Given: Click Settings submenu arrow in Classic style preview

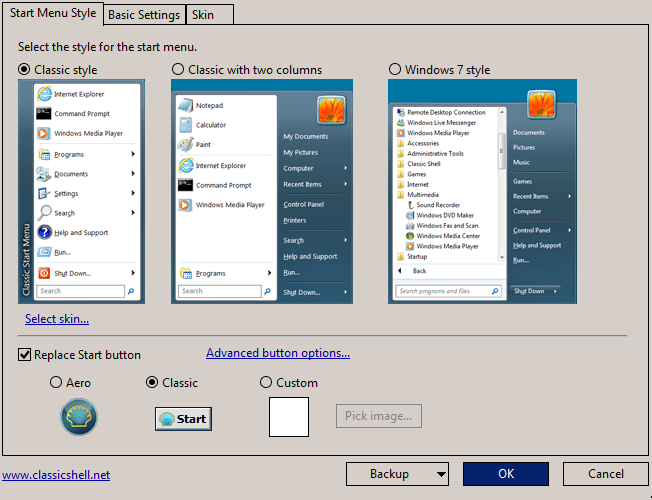Looking at the screenshot, I should coord(133,193).
